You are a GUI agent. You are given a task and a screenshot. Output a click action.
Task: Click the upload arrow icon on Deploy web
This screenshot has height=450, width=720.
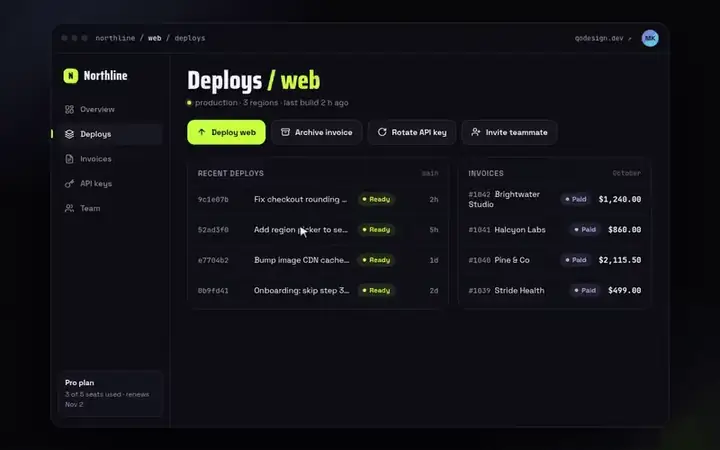coord(202,132)
